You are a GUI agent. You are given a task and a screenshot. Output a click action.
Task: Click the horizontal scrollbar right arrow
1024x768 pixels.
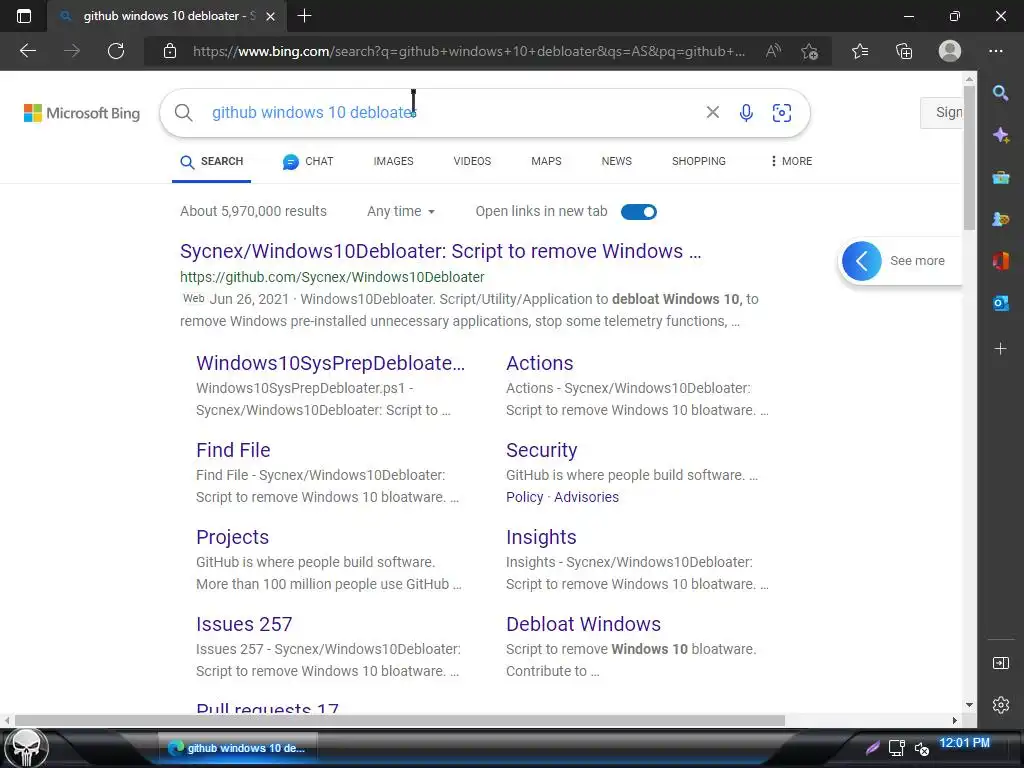coord(955,720)
